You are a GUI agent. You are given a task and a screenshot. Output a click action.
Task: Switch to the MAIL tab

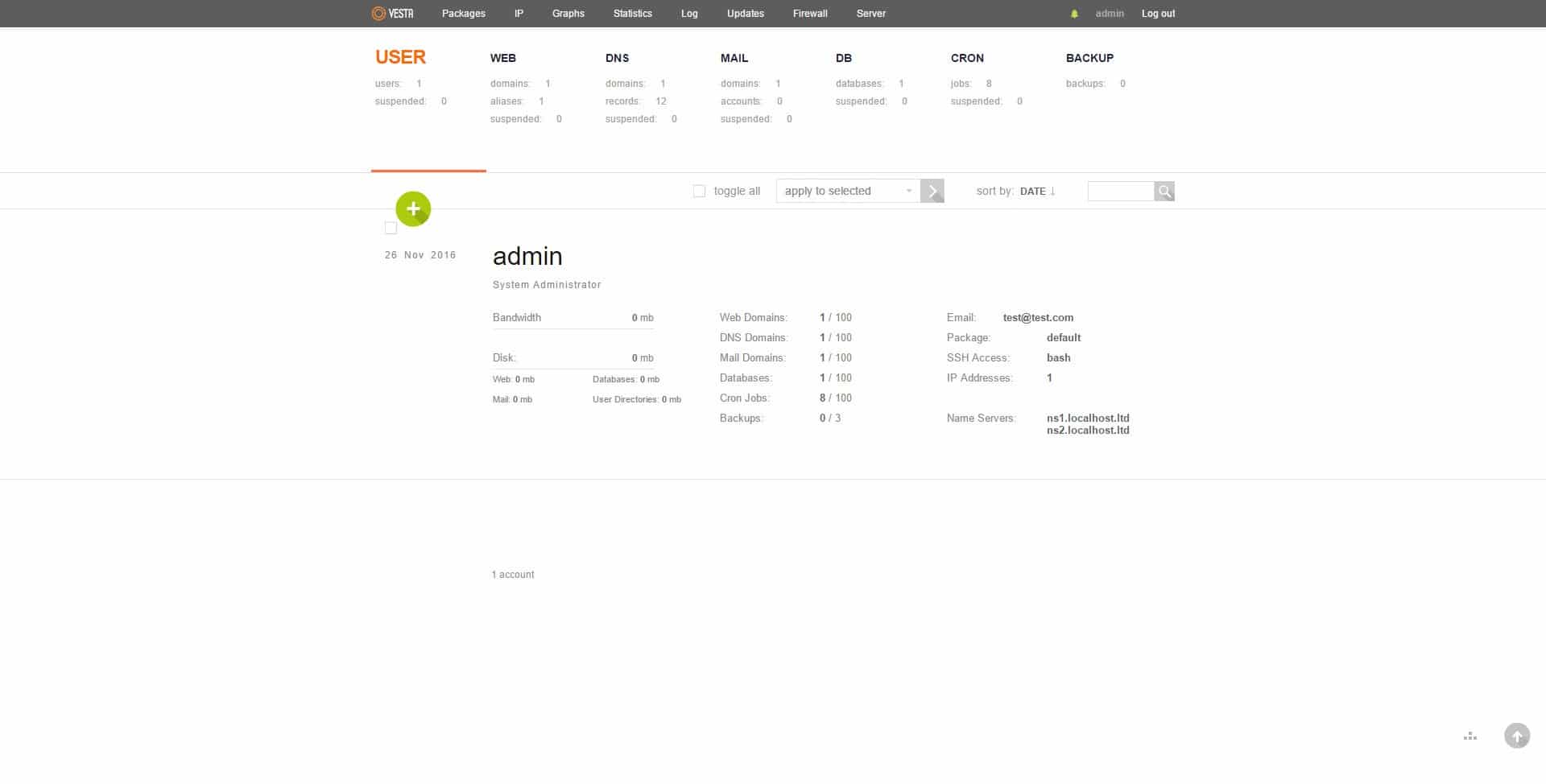point(734,58)
